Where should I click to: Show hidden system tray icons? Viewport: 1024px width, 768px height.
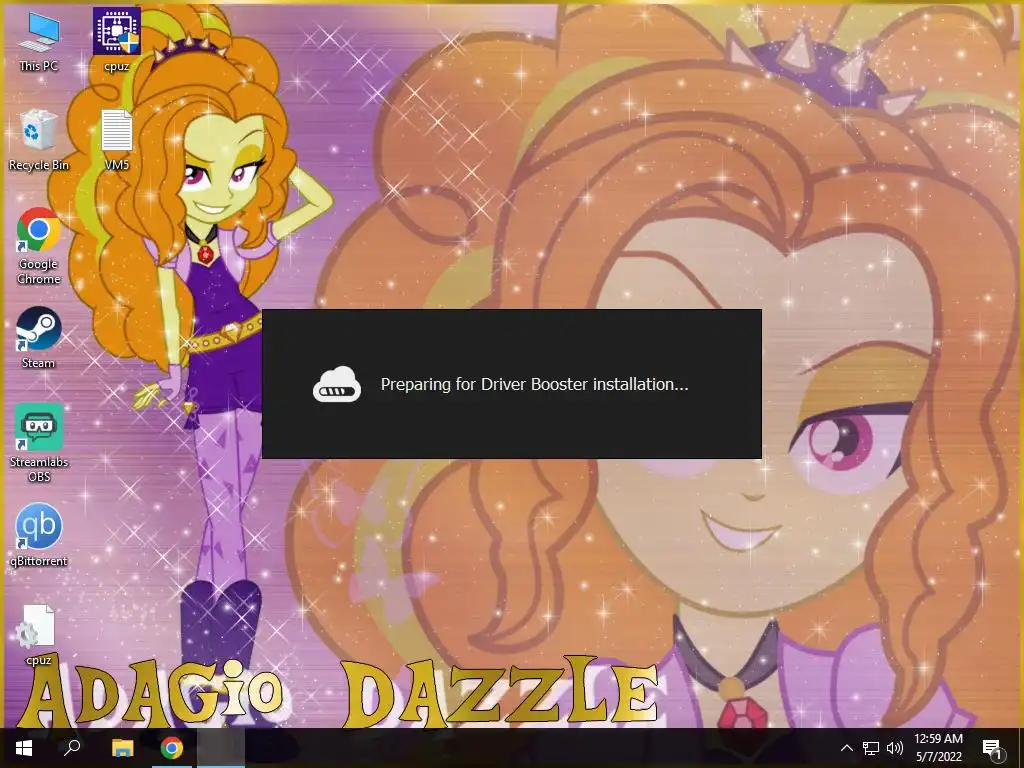click(x=846, y=748)
